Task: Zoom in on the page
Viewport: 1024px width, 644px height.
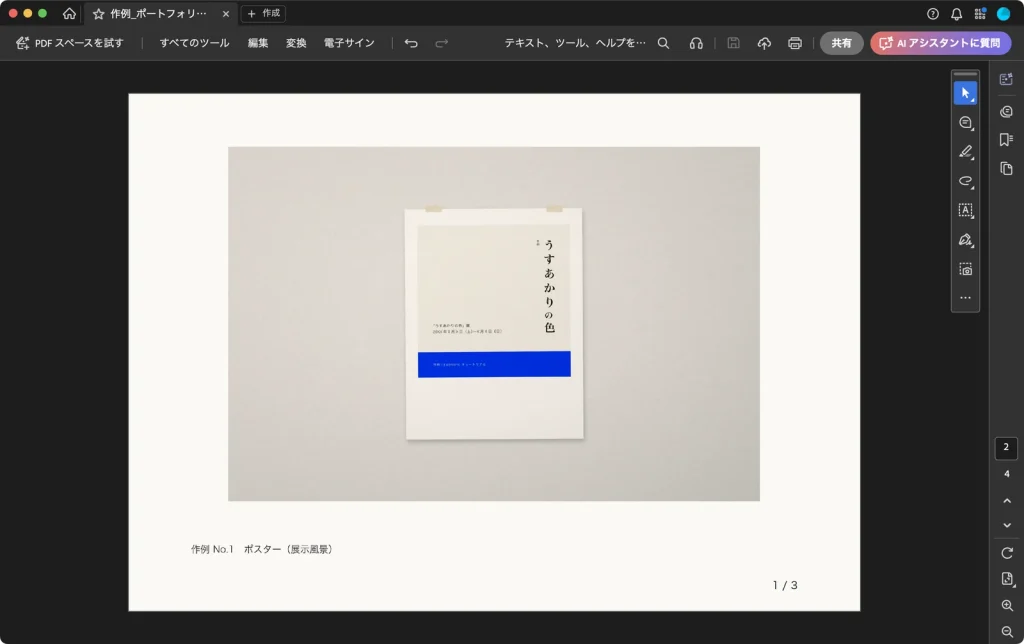Action: point(1006,605)
